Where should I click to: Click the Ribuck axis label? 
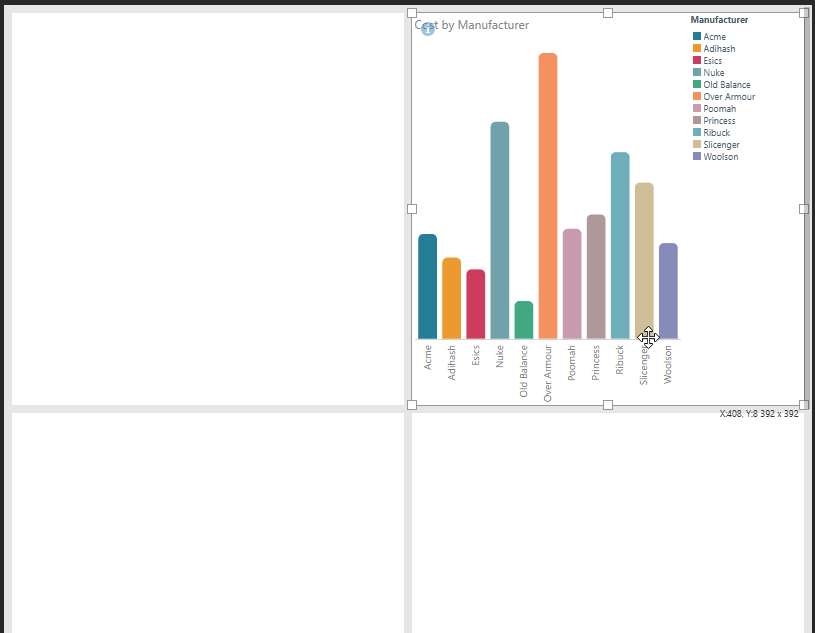click(x=620, y=360)
